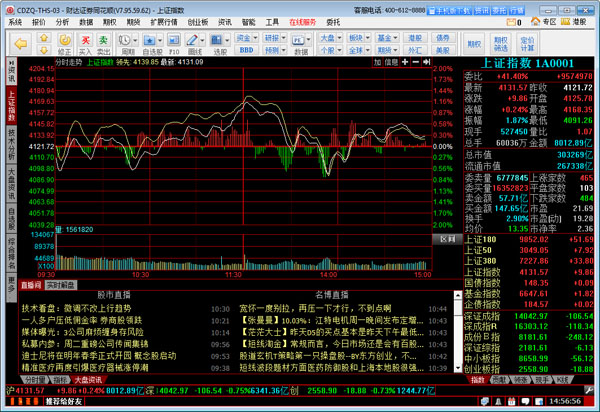The height and width of the screenshot is (412, 600).
Task: Click the 选股 stock picker icon
Action: (x=216, y=40)
